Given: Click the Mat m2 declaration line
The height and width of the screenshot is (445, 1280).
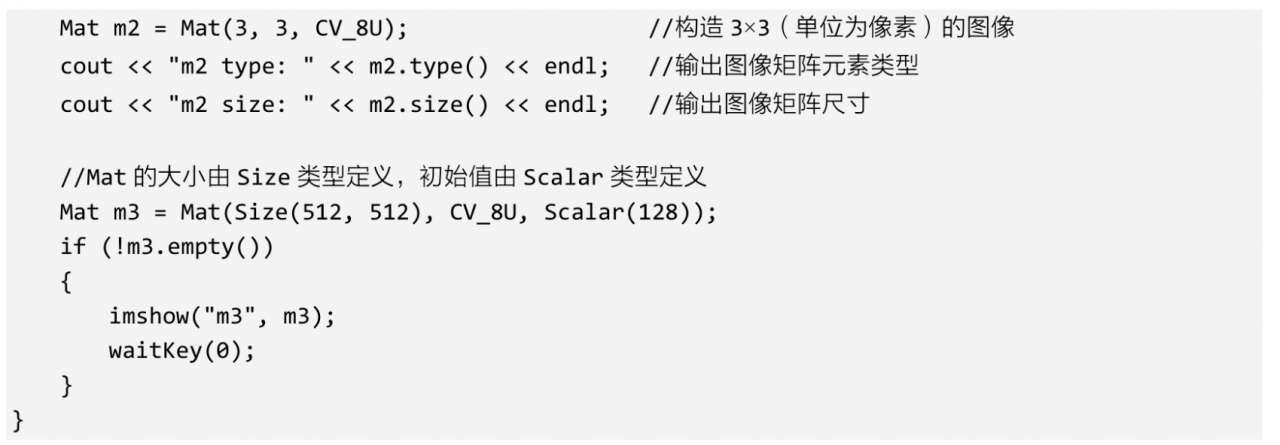Looking at the screenshot, I should (232, 28).
